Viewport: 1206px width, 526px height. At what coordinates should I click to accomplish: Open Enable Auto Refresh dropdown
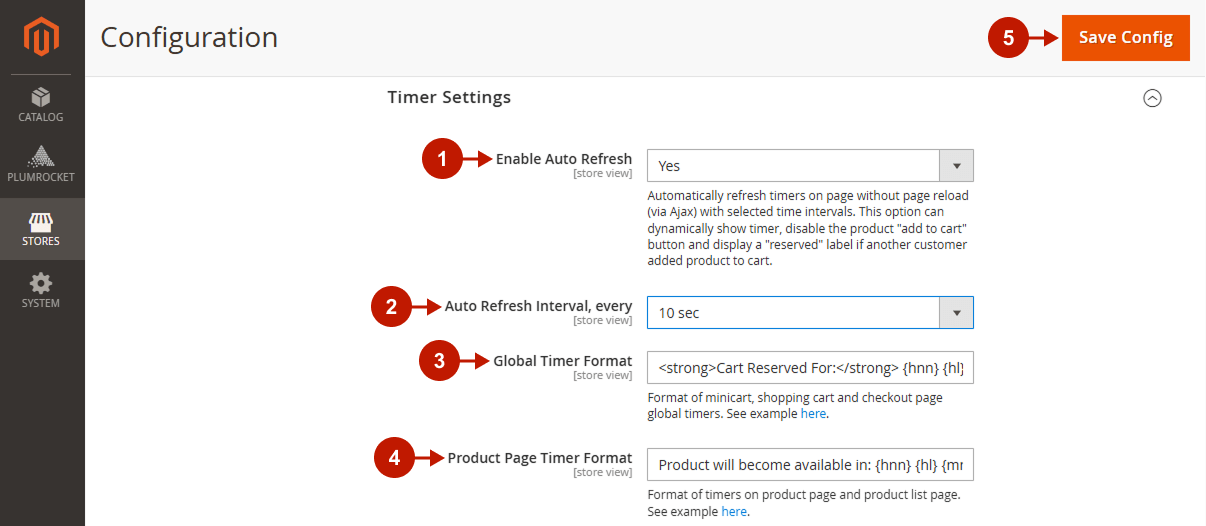pyautogui.click(x=794, y=166)
